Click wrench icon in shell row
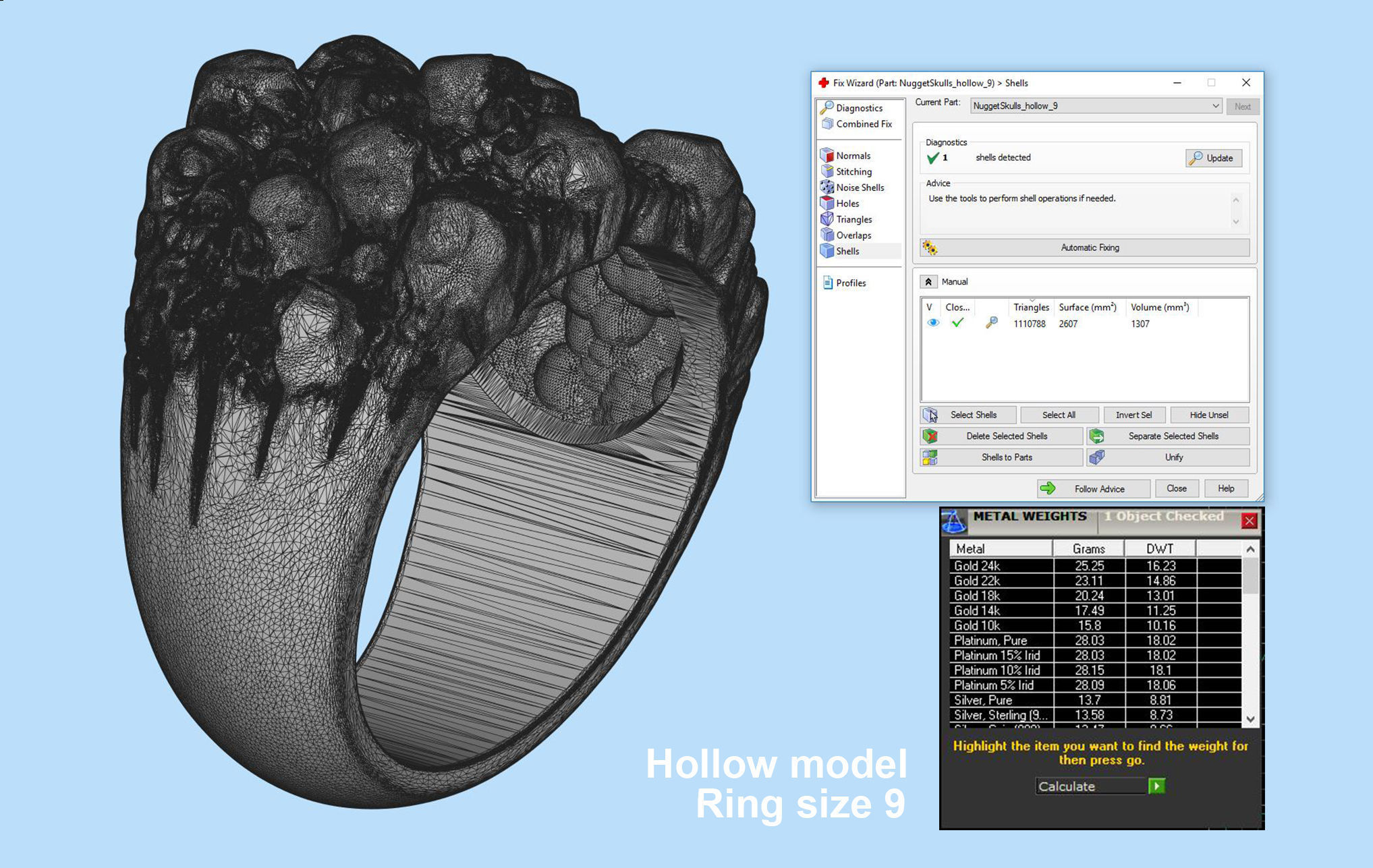1373x868 pixels. pos(991,323)
